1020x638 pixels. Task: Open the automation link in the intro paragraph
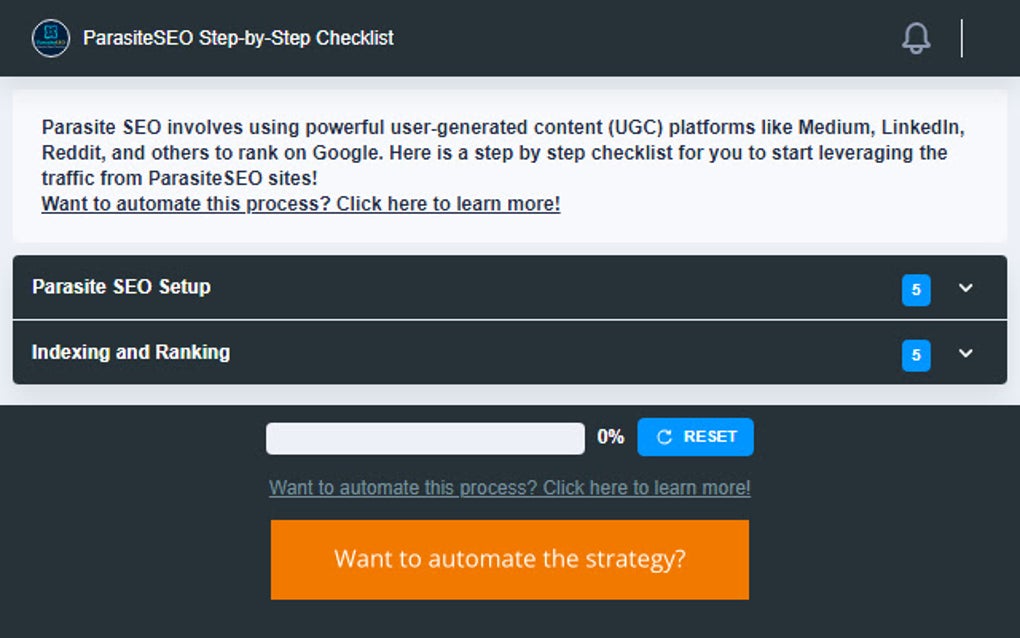tap(299, 203)
